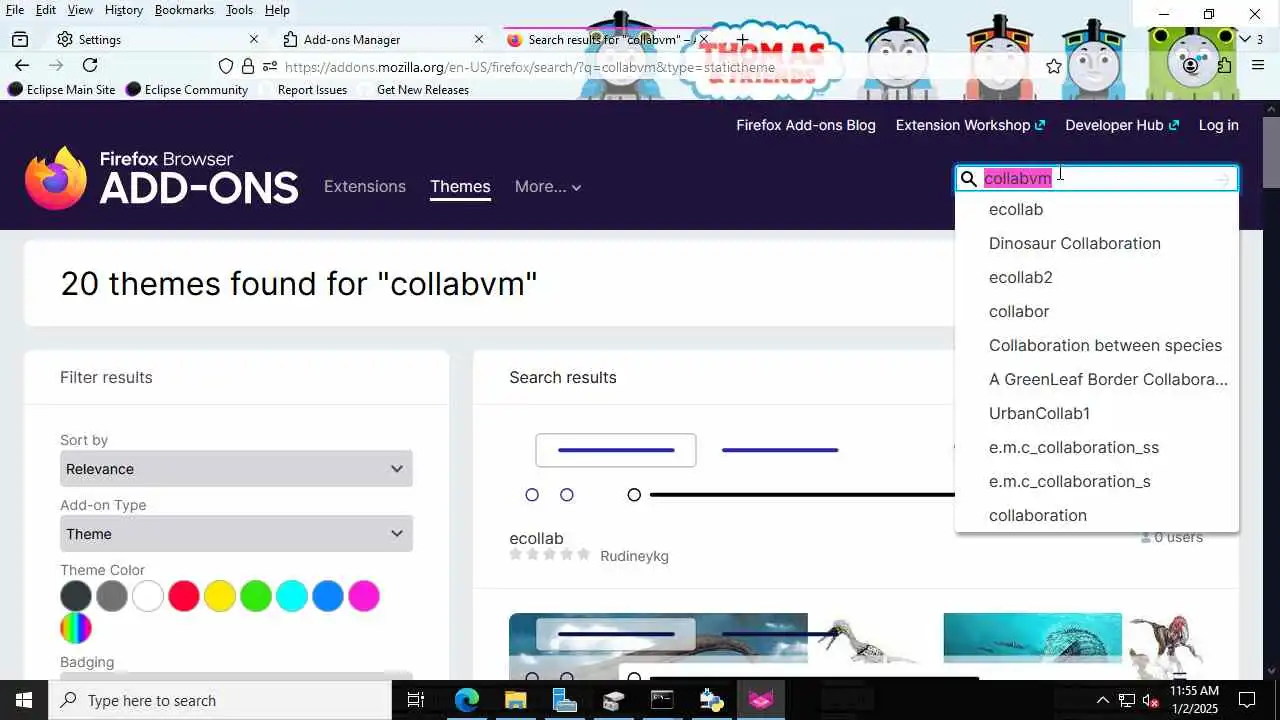The width and height of the screenshot is (1280, 720).
Task: Submit the search with the arrow button
Action: [1222, 178]
